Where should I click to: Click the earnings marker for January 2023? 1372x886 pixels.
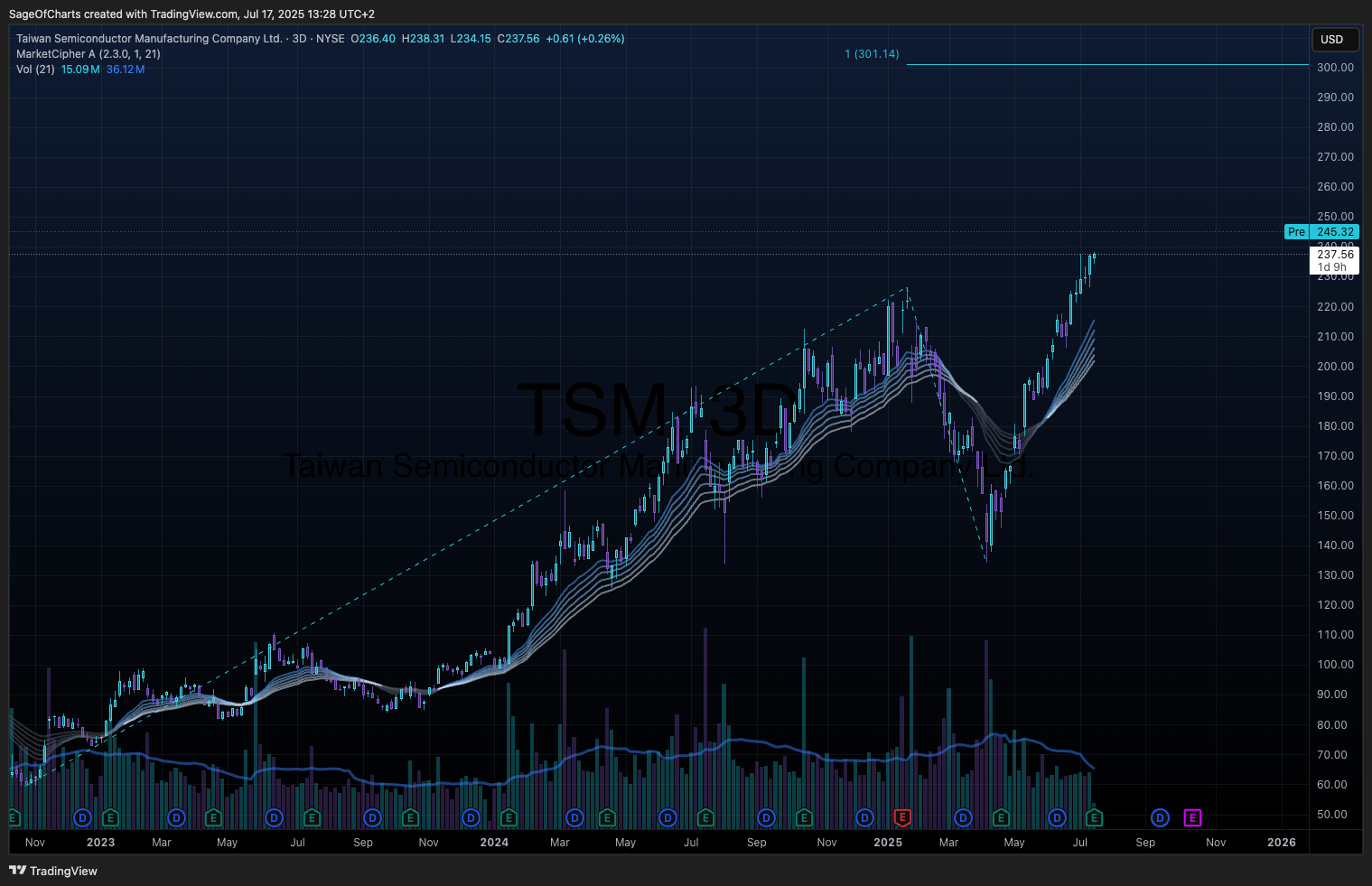tap(110, 818)
